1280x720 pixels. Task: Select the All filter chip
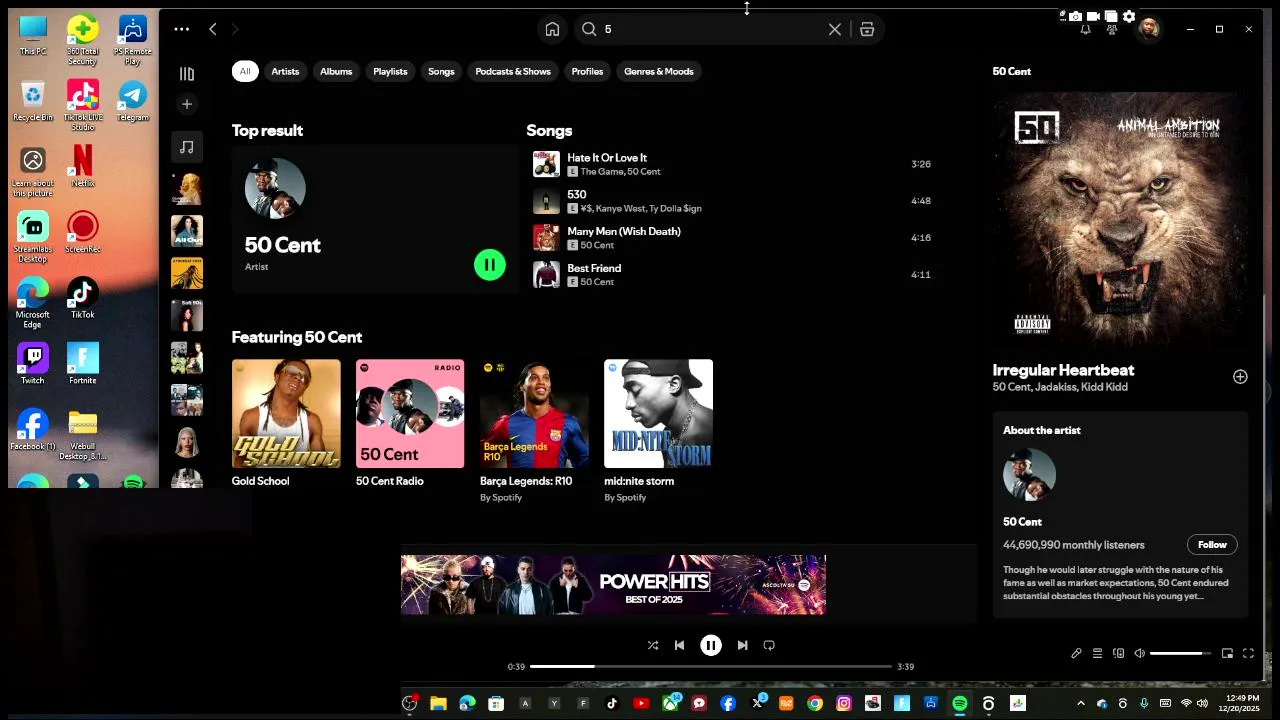(245, 71)
